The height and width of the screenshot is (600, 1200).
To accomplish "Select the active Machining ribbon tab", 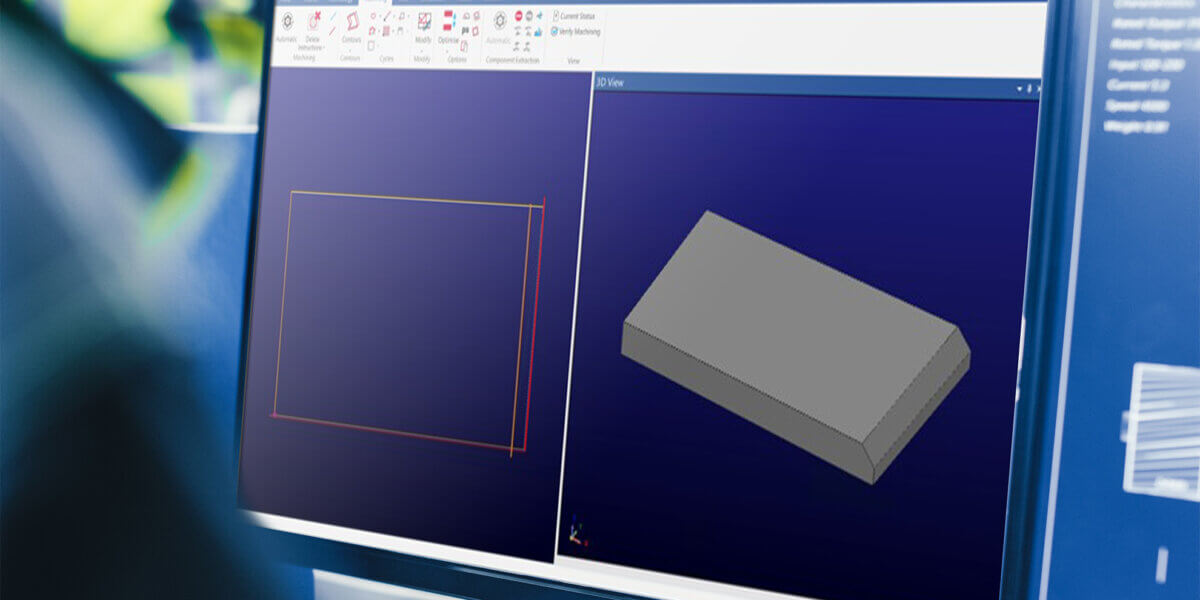I will tap(376, 2).
